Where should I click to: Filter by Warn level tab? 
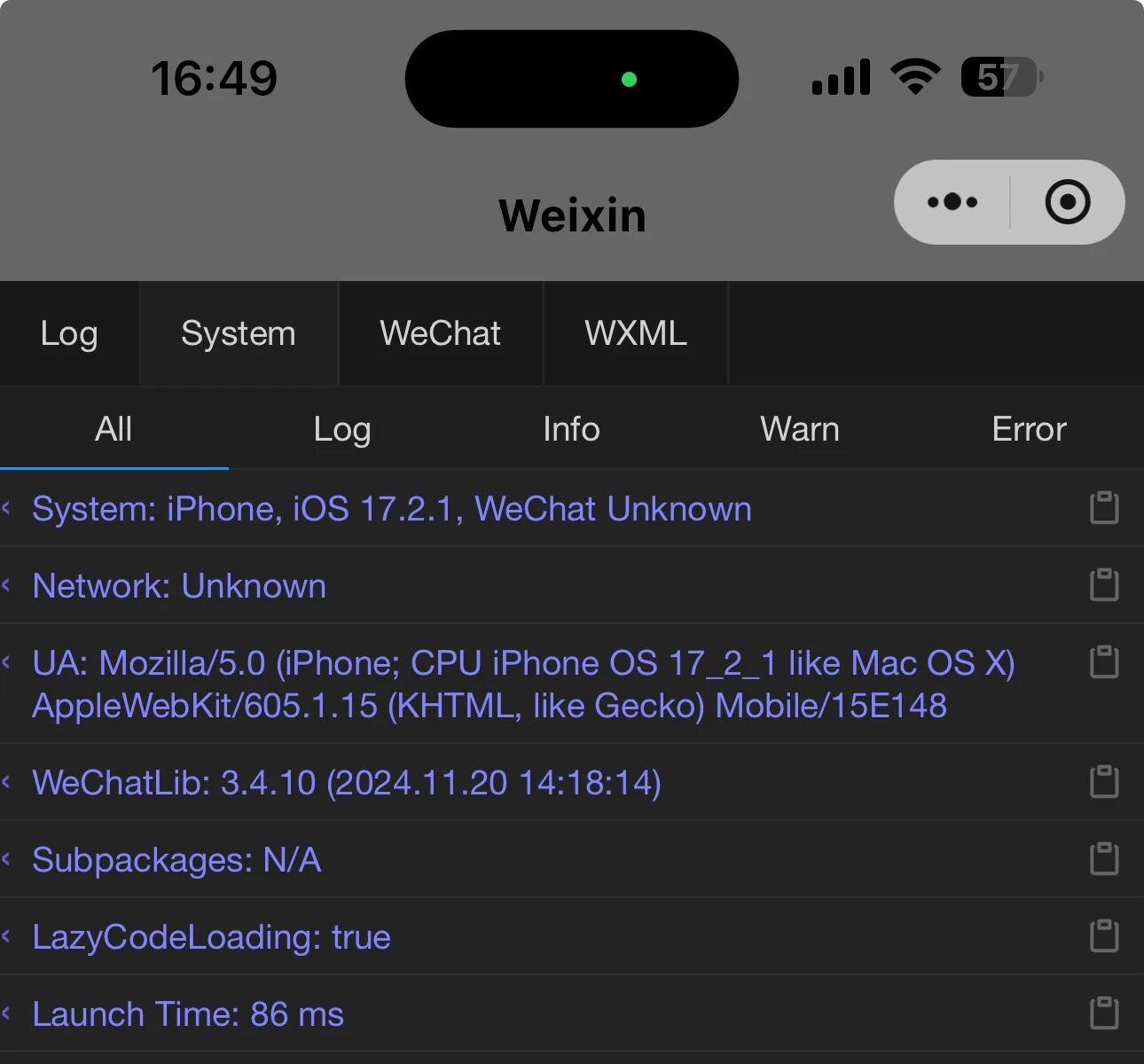800,429
